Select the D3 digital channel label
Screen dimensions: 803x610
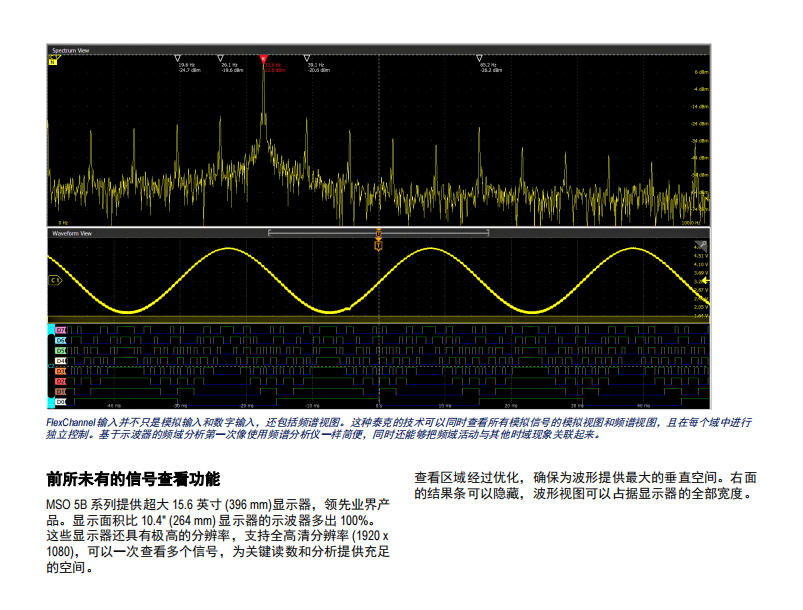point(61,371)
